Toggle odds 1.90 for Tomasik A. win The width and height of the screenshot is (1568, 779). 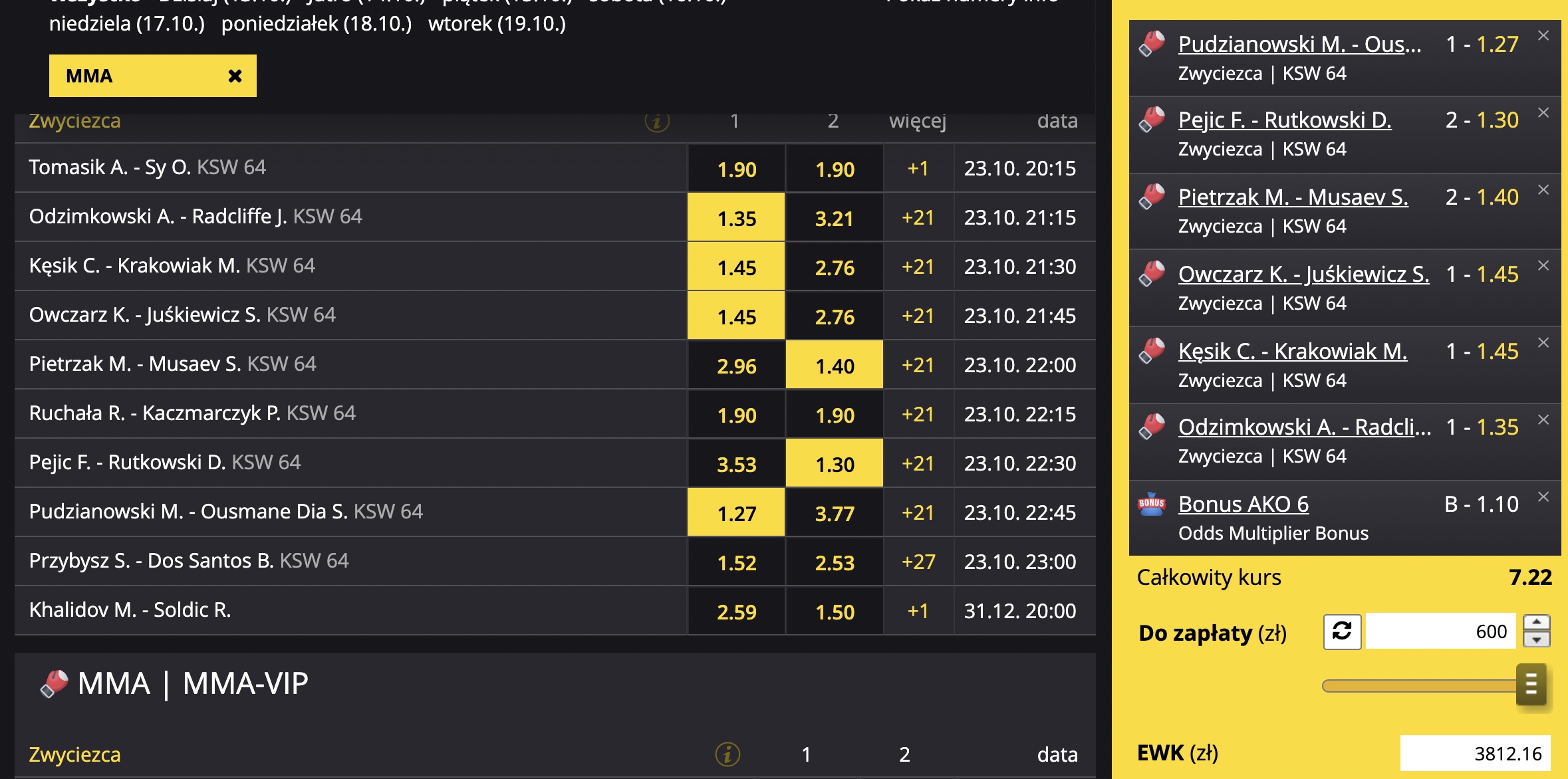(736, 169)
